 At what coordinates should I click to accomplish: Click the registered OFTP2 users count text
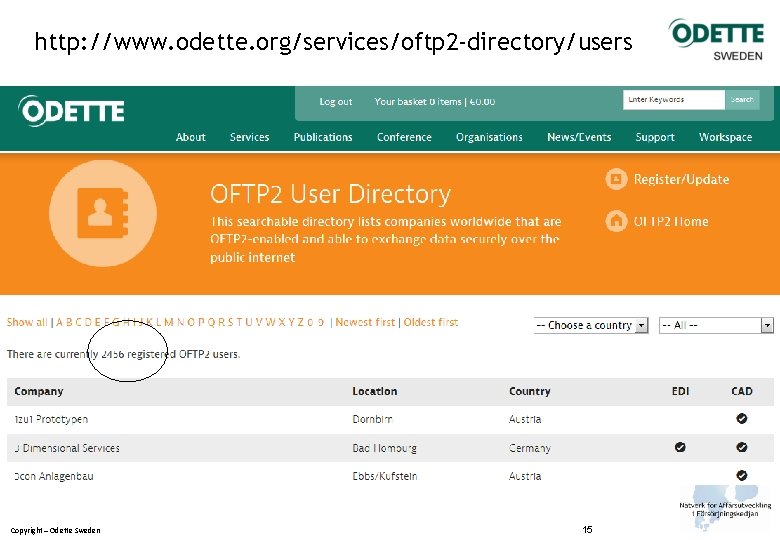click(123, 354)
